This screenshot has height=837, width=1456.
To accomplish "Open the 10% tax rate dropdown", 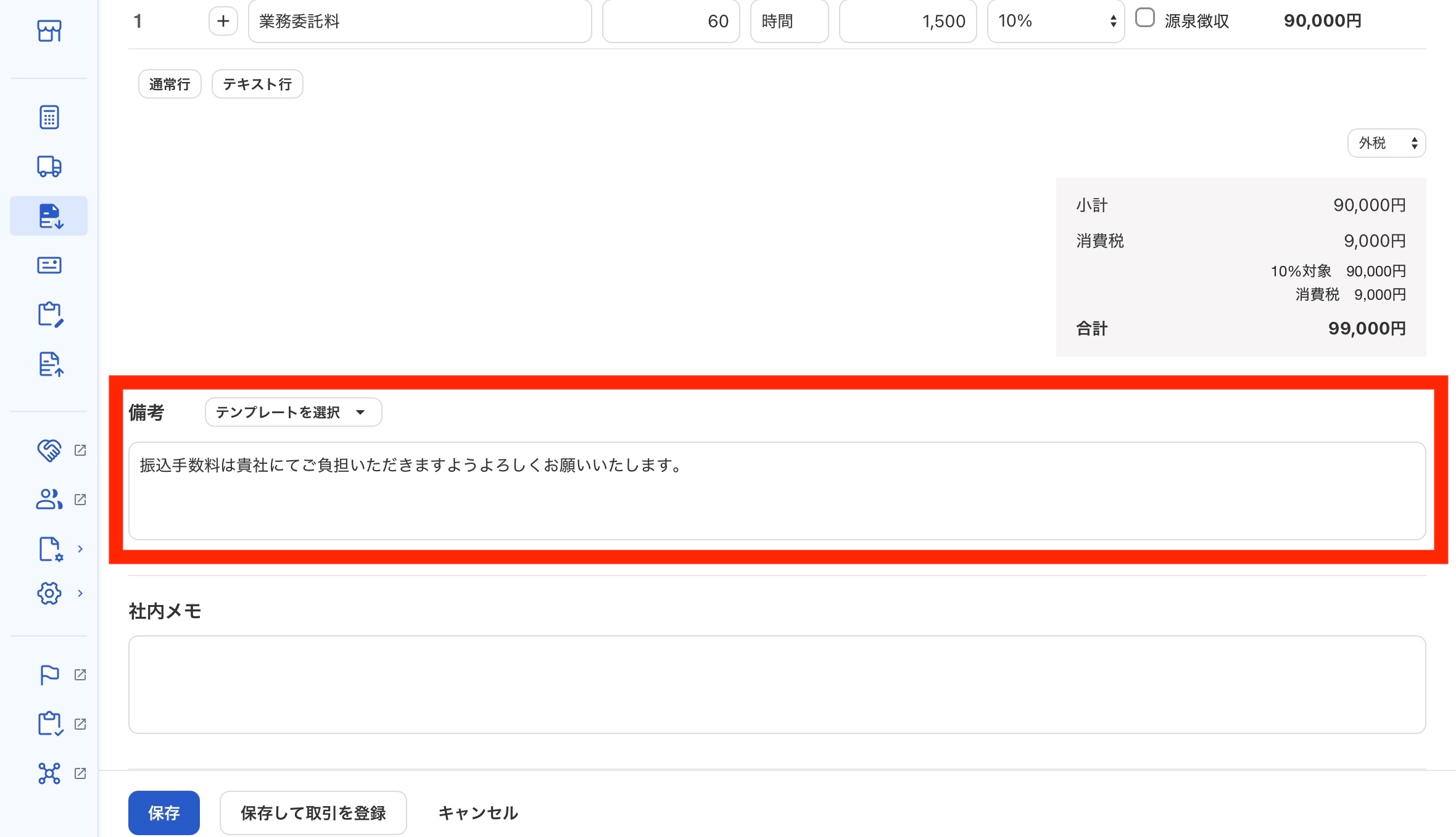I will click(1056, 22).
